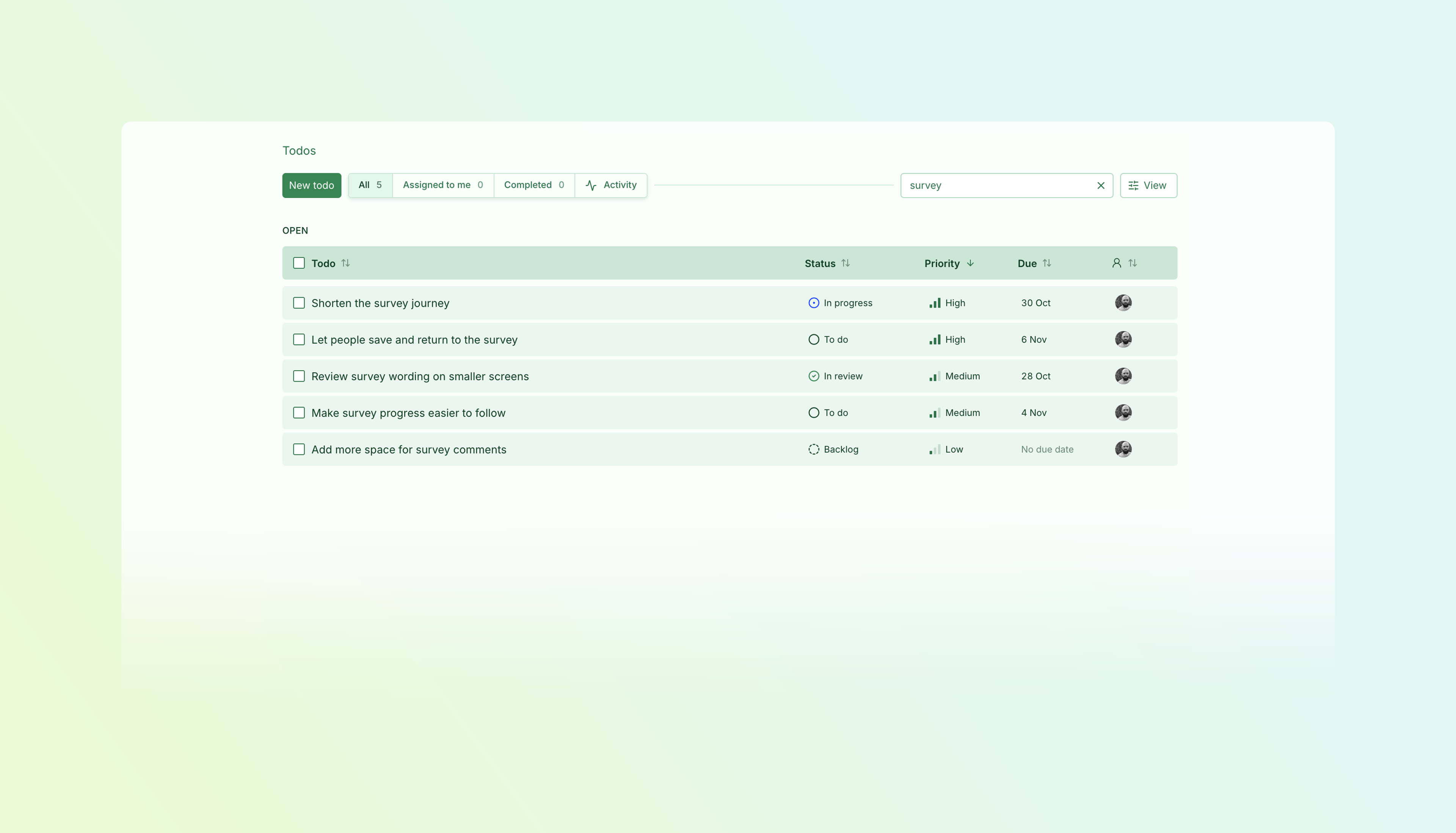Open Shorten the survey journey todo

click(380, 303)
